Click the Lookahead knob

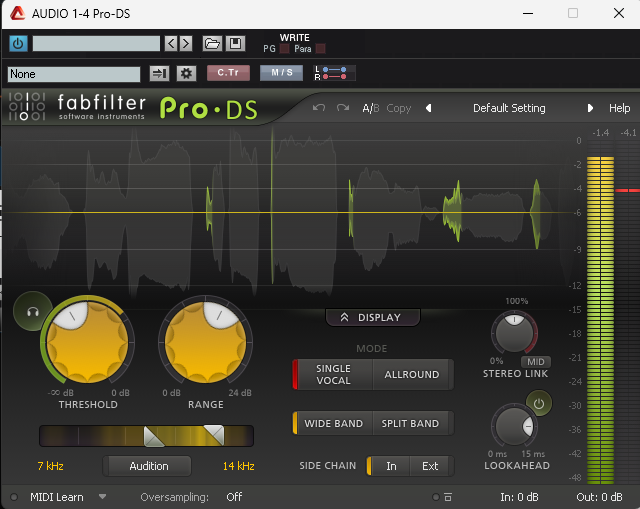tap(514, 427)
